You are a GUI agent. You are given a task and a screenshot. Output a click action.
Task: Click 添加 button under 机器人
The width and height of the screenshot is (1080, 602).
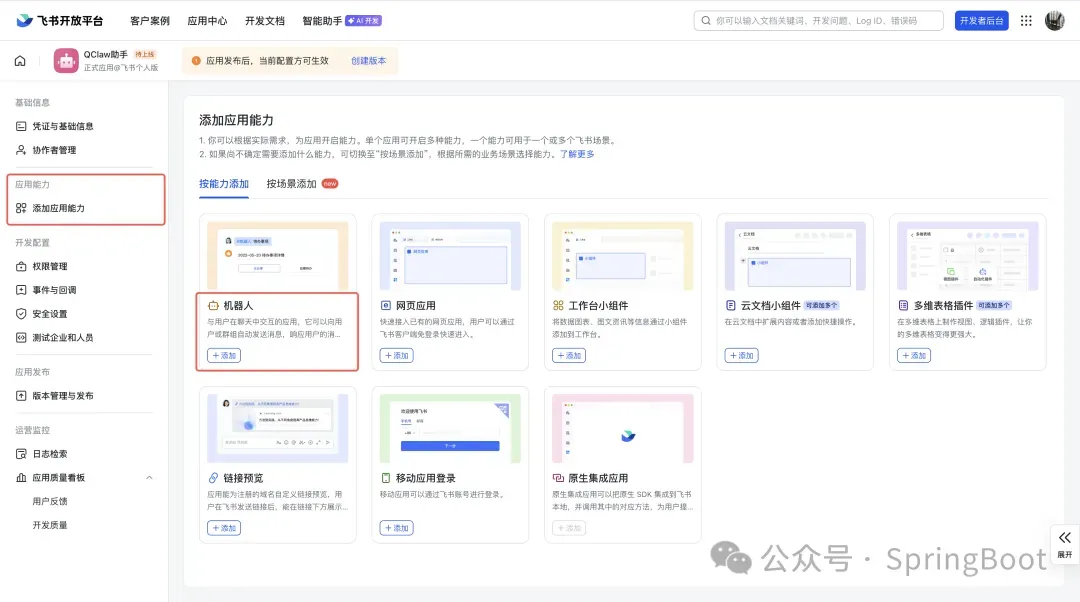pyautogui.click(x=224, y=356)
